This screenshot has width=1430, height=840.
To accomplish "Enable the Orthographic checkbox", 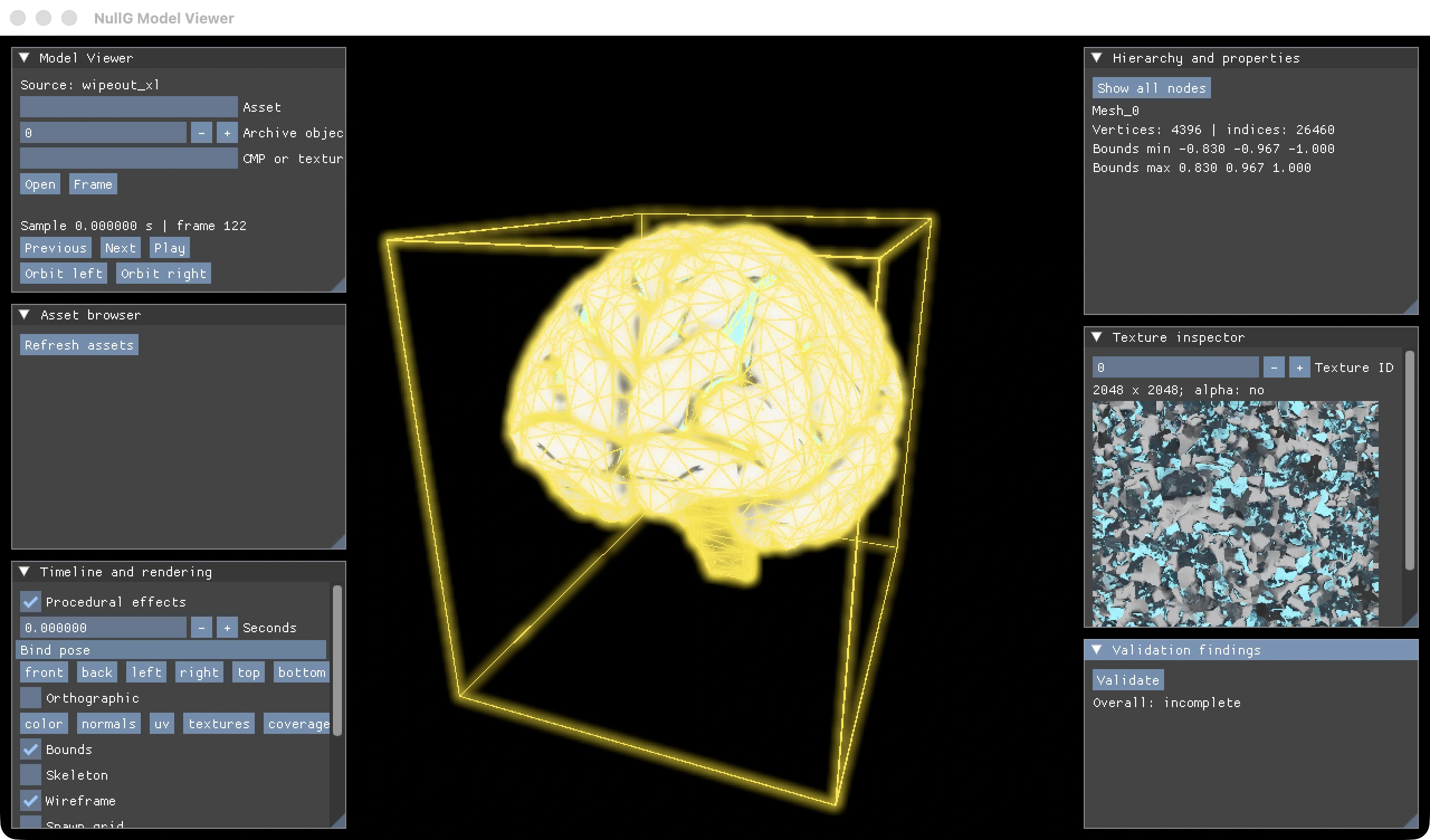I will (x=31, y=698).
